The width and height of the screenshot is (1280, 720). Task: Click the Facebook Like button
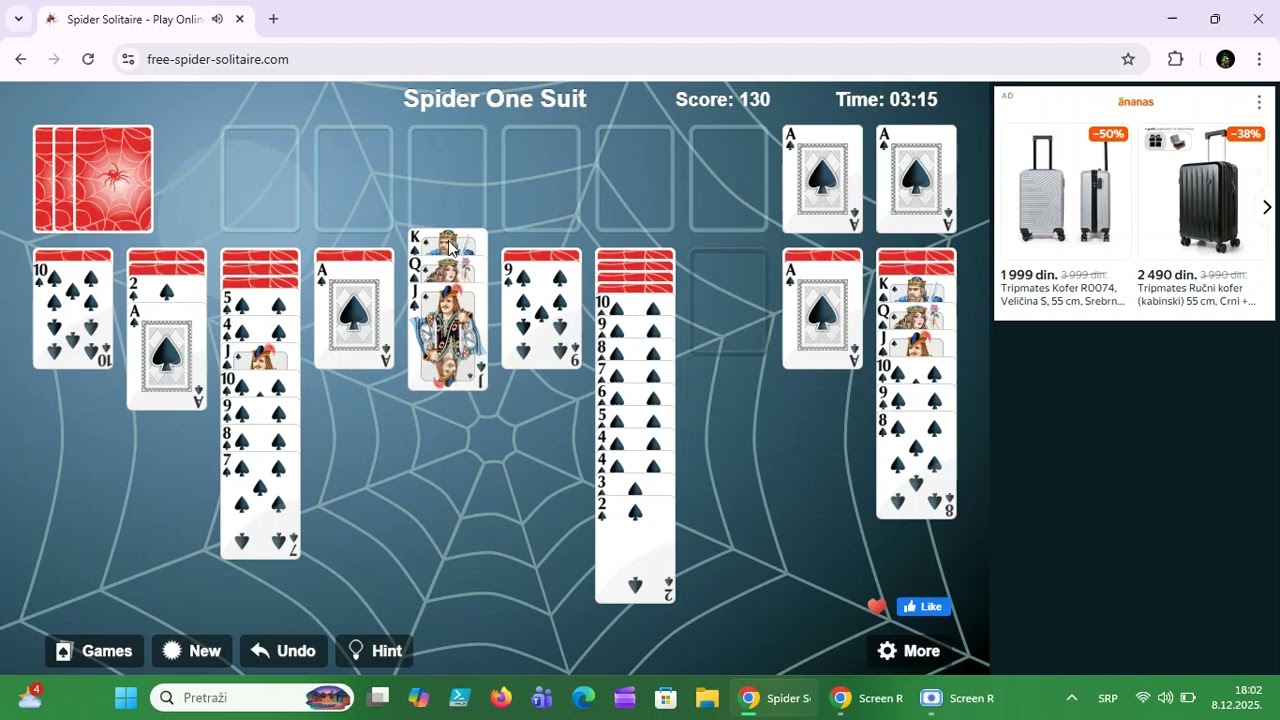[x=923, y=606]
